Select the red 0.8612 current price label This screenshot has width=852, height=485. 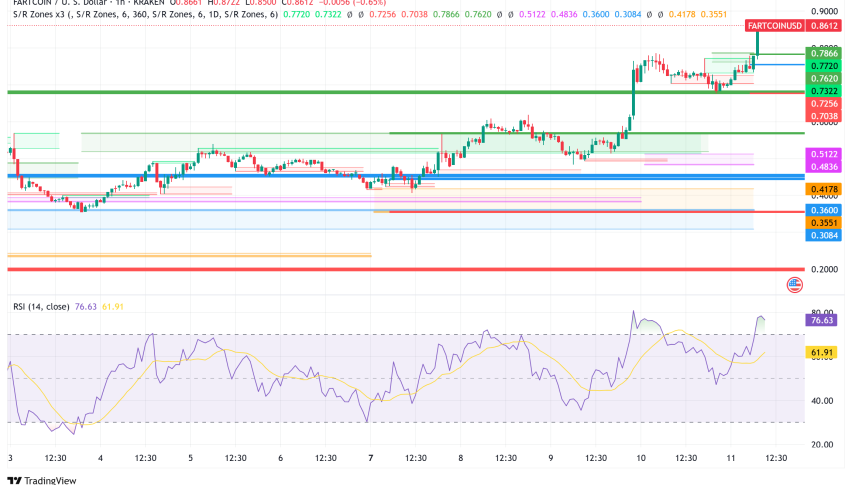click(824, 26)
